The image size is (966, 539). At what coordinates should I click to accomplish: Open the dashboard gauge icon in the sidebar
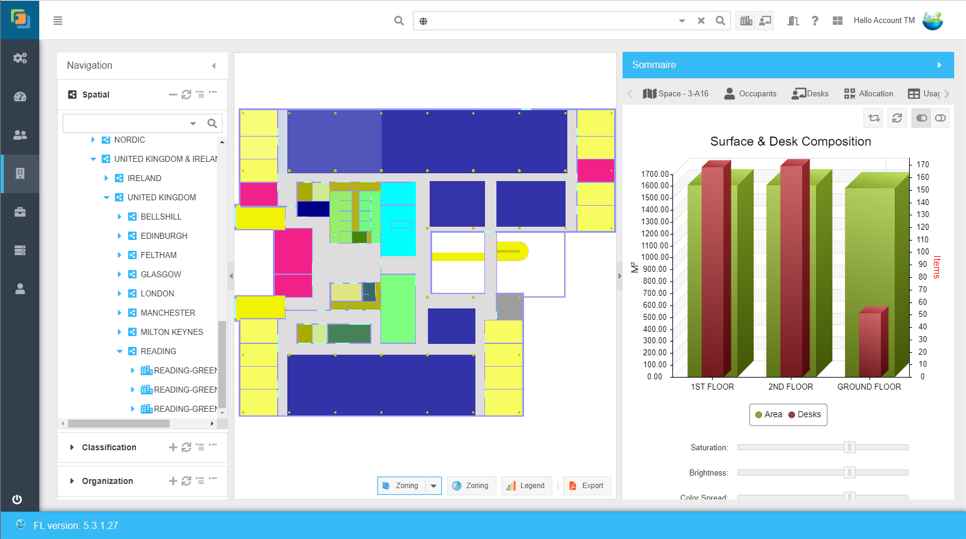point(20,97)
